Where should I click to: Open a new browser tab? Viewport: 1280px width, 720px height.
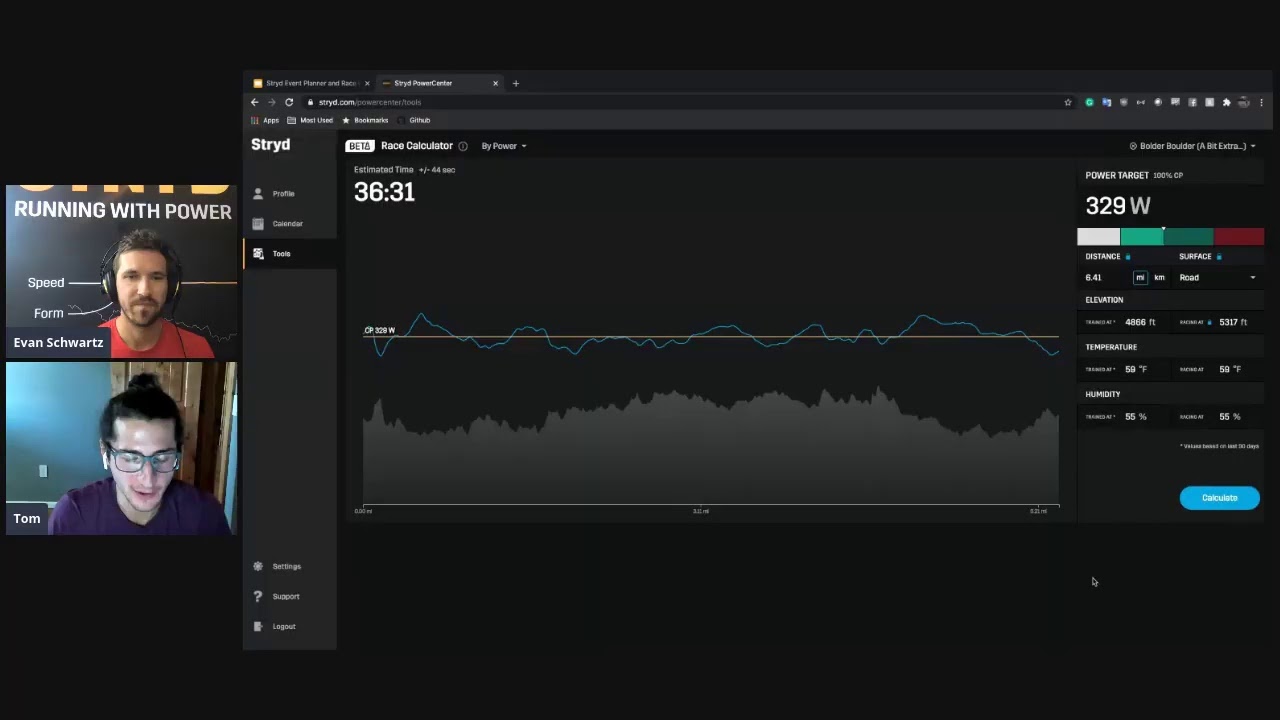[516, 83]
